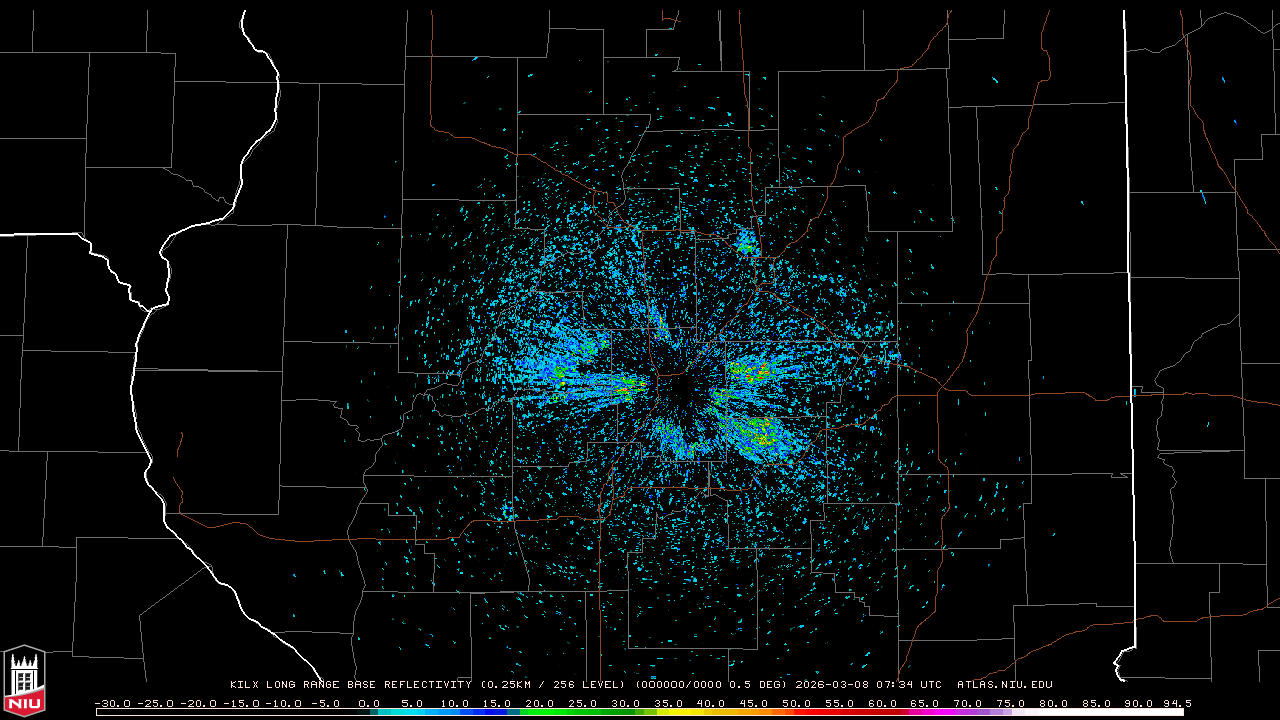The height and width of the screenshot is (720, 1280).
Task: Click the time stamp '07:34 UTC'
Action: 910,685
